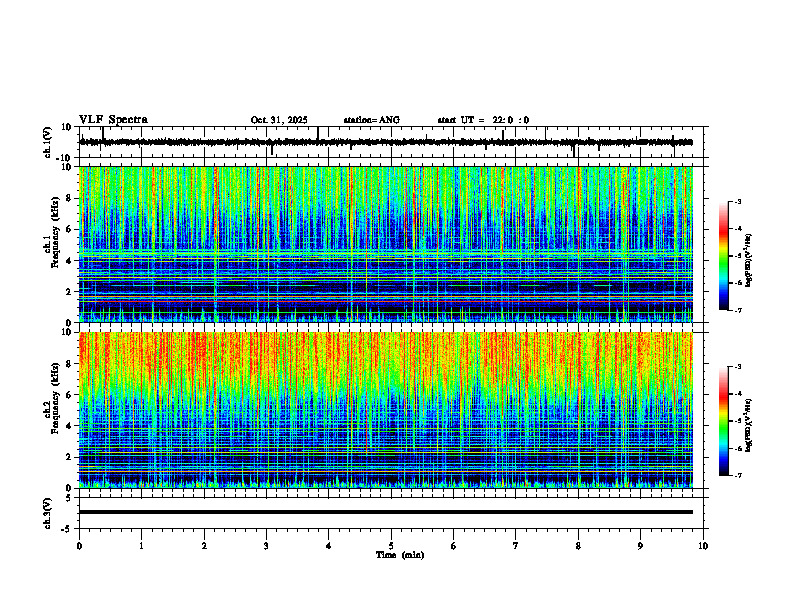This screenshot has width=792, height=612.
Task: Click time-axis tick label '7'
Action: pos(516,546)
